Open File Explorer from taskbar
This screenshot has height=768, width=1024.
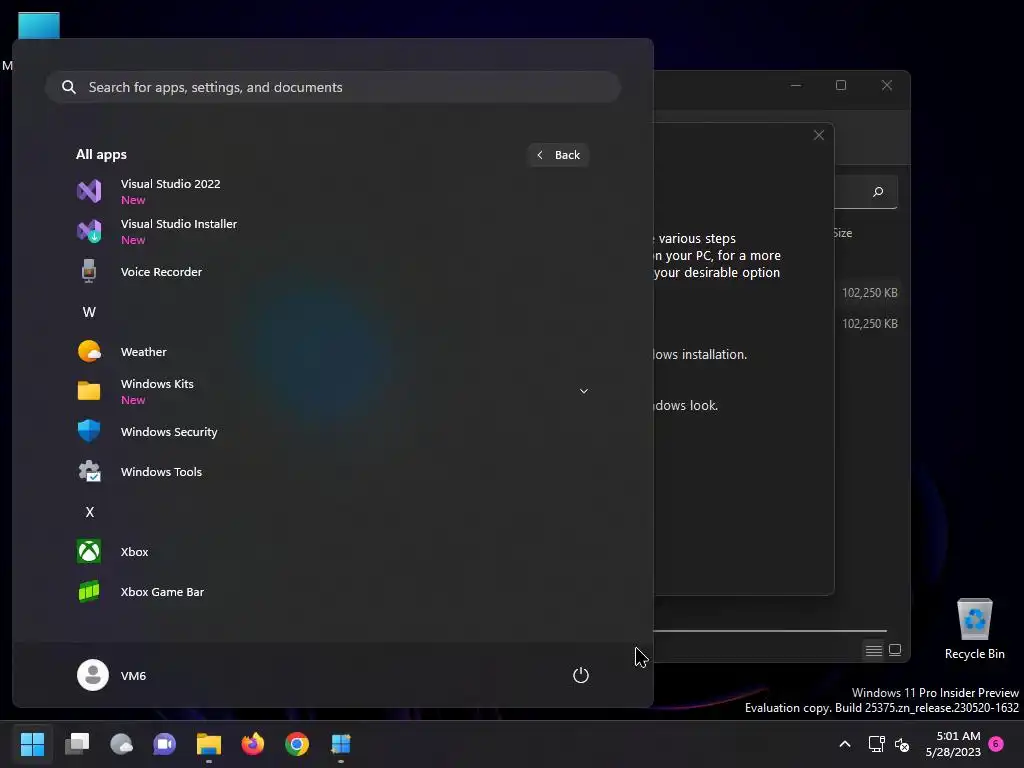(x=209, y=744)
